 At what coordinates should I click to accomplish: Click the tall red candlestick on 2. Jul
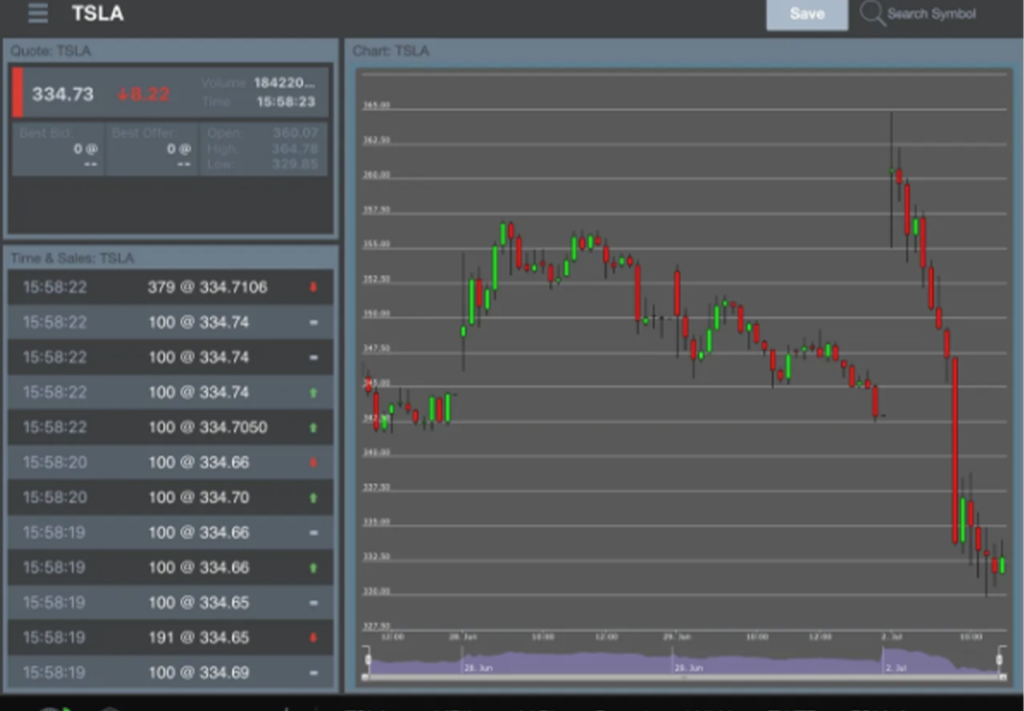point(955,450)
